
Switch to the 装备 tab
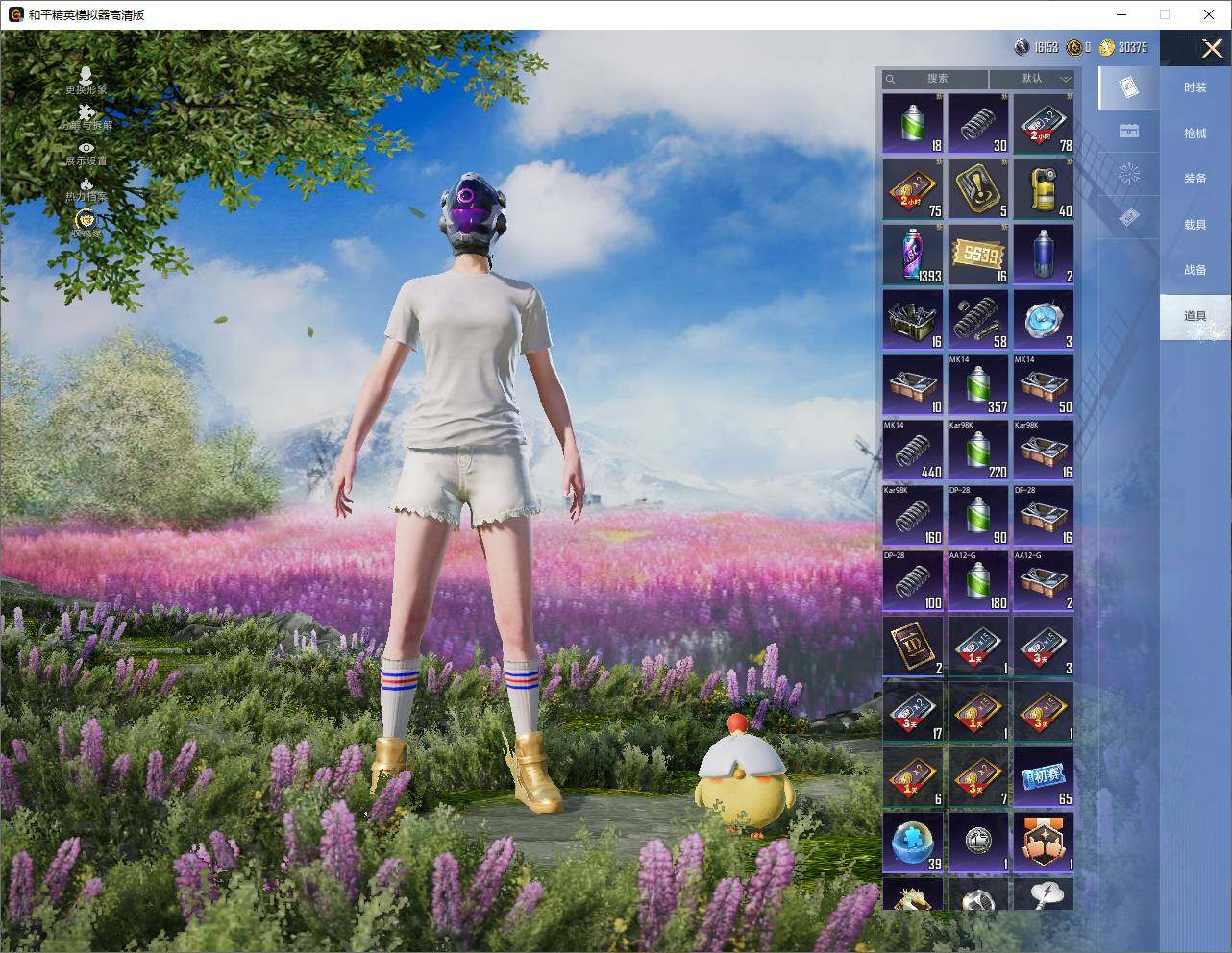coord(1195,179)
